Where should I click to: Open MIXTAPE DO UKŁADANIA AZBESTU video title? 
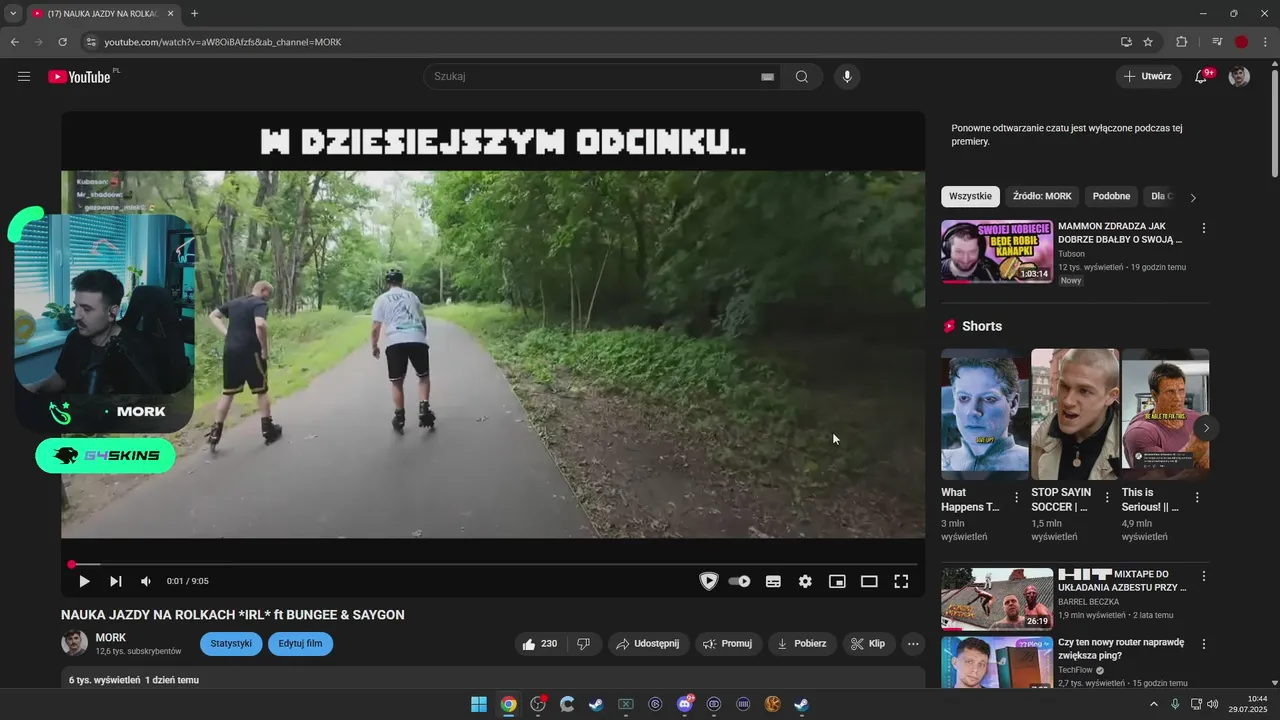coord(1122,581)
